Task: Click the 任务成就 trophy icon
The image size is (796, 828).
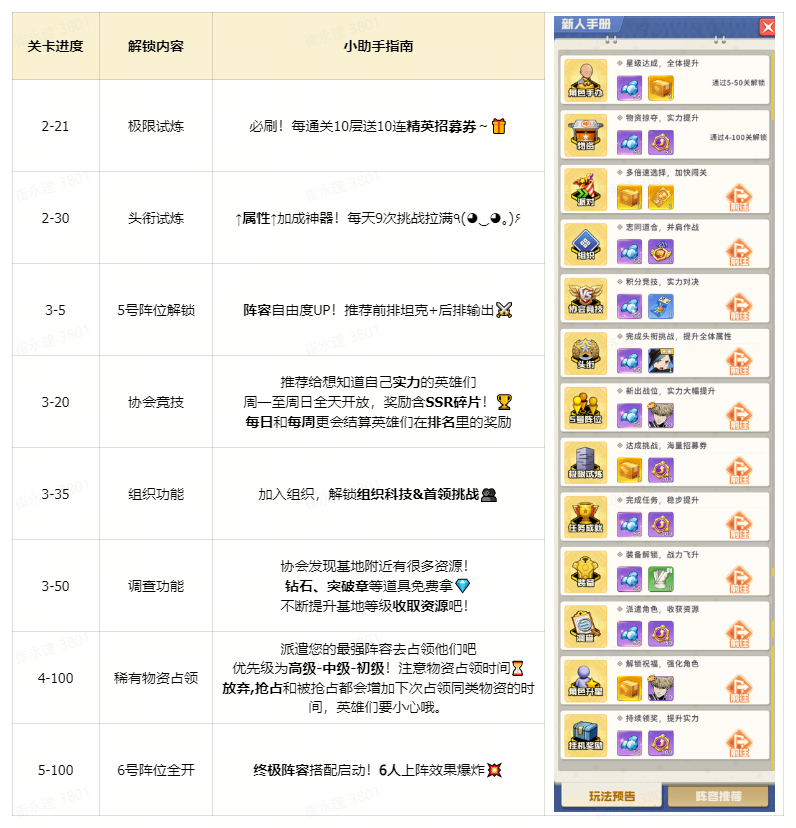Action: (585, 516)
